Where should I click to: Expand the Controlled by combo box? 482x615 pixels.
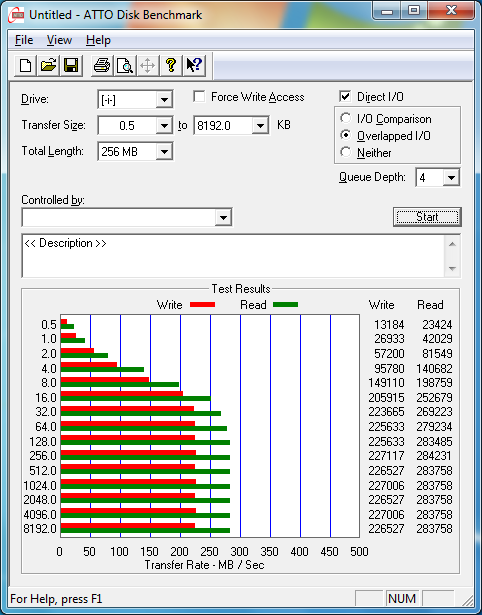(223, 218)
